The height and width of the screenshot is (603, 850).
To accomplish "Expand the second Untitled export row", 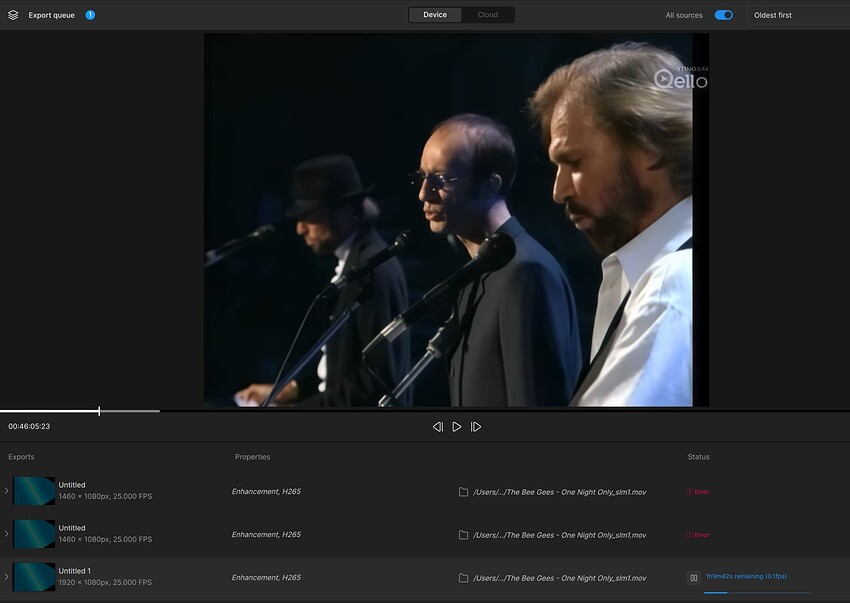I will point(6,534).
